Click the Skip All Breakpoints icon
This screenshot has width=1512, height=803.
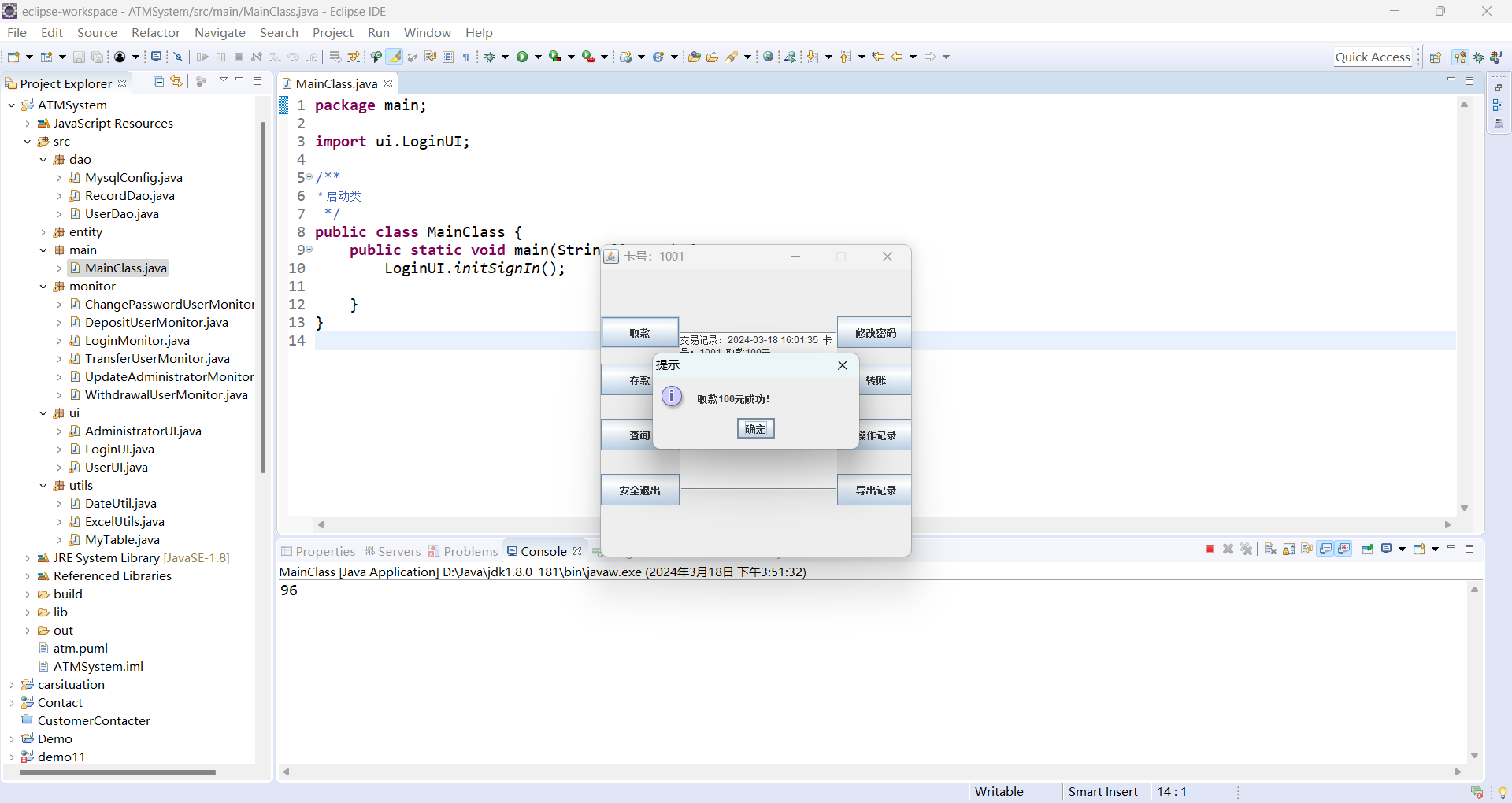pyautogui.click(x=178, y=57)
